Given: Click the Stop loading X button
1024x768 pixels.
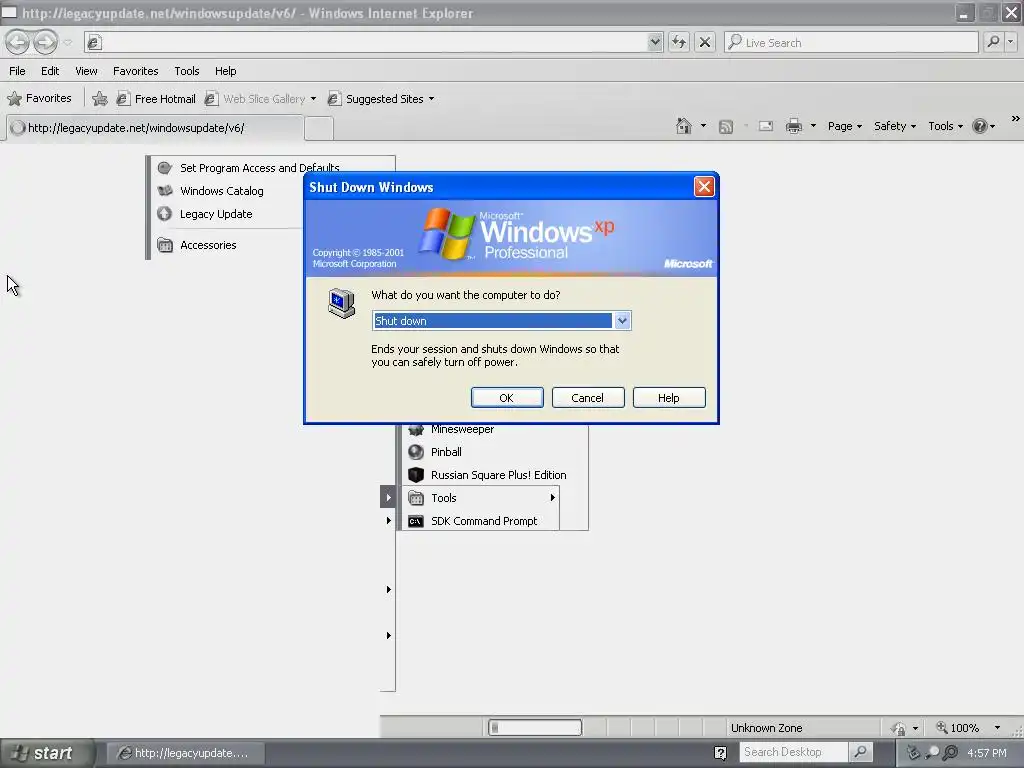Looking at the screenshot, I should (x=705, y=42).
